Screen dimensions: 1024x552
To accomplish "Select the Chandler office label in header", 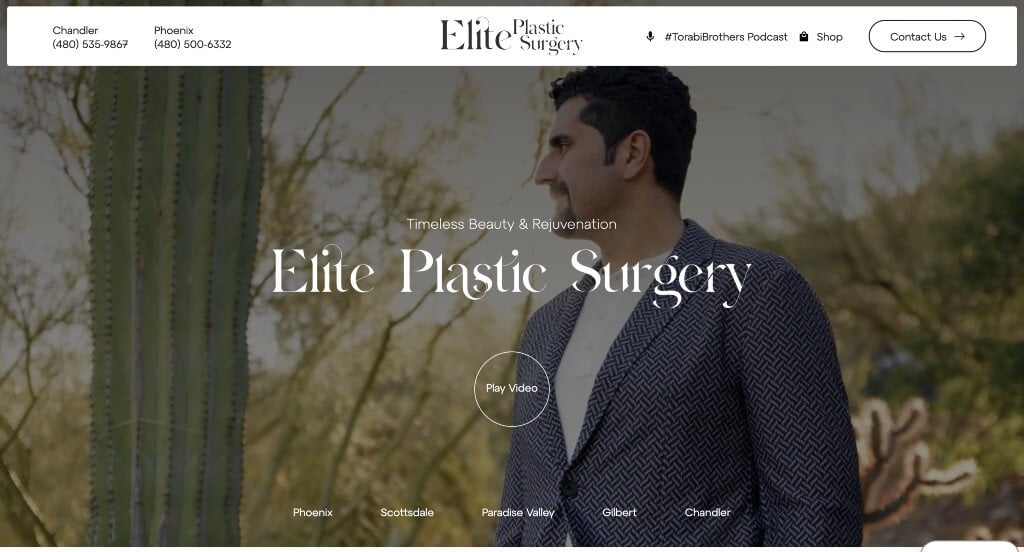I will [x=75, y=30].
